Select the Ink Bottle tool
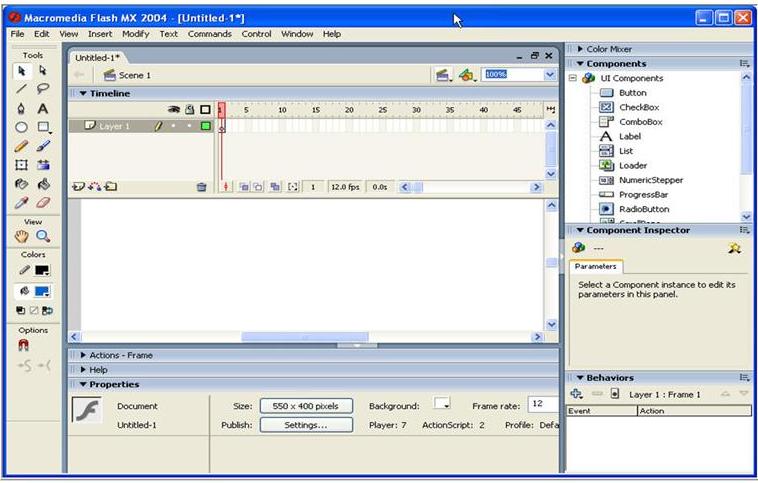 coord(21,184)
